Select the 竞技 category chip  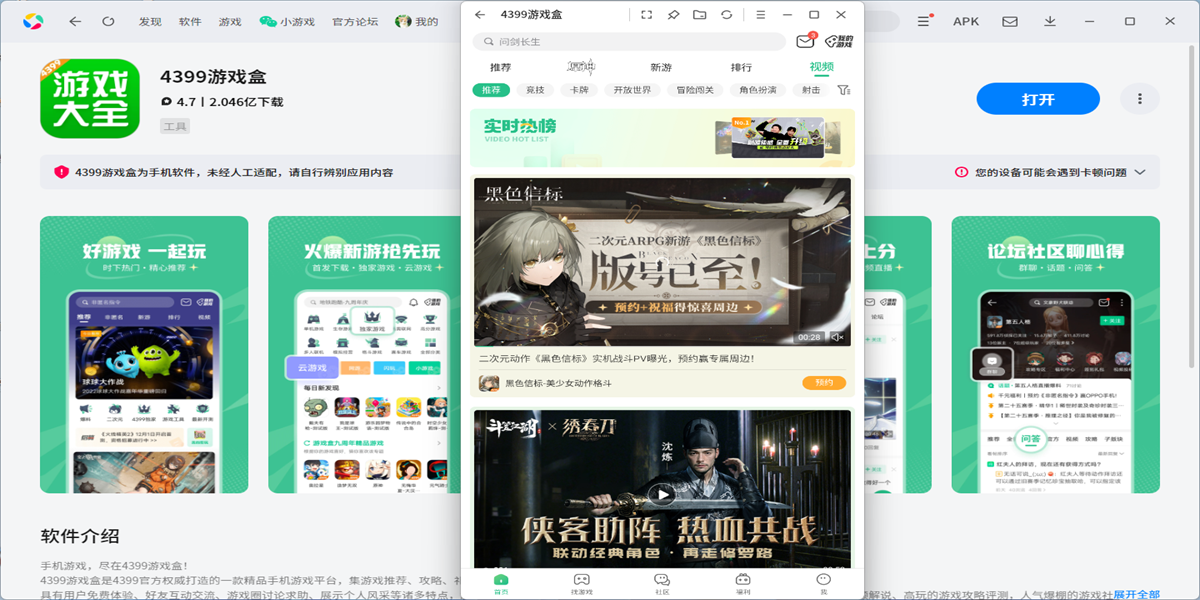535,90
